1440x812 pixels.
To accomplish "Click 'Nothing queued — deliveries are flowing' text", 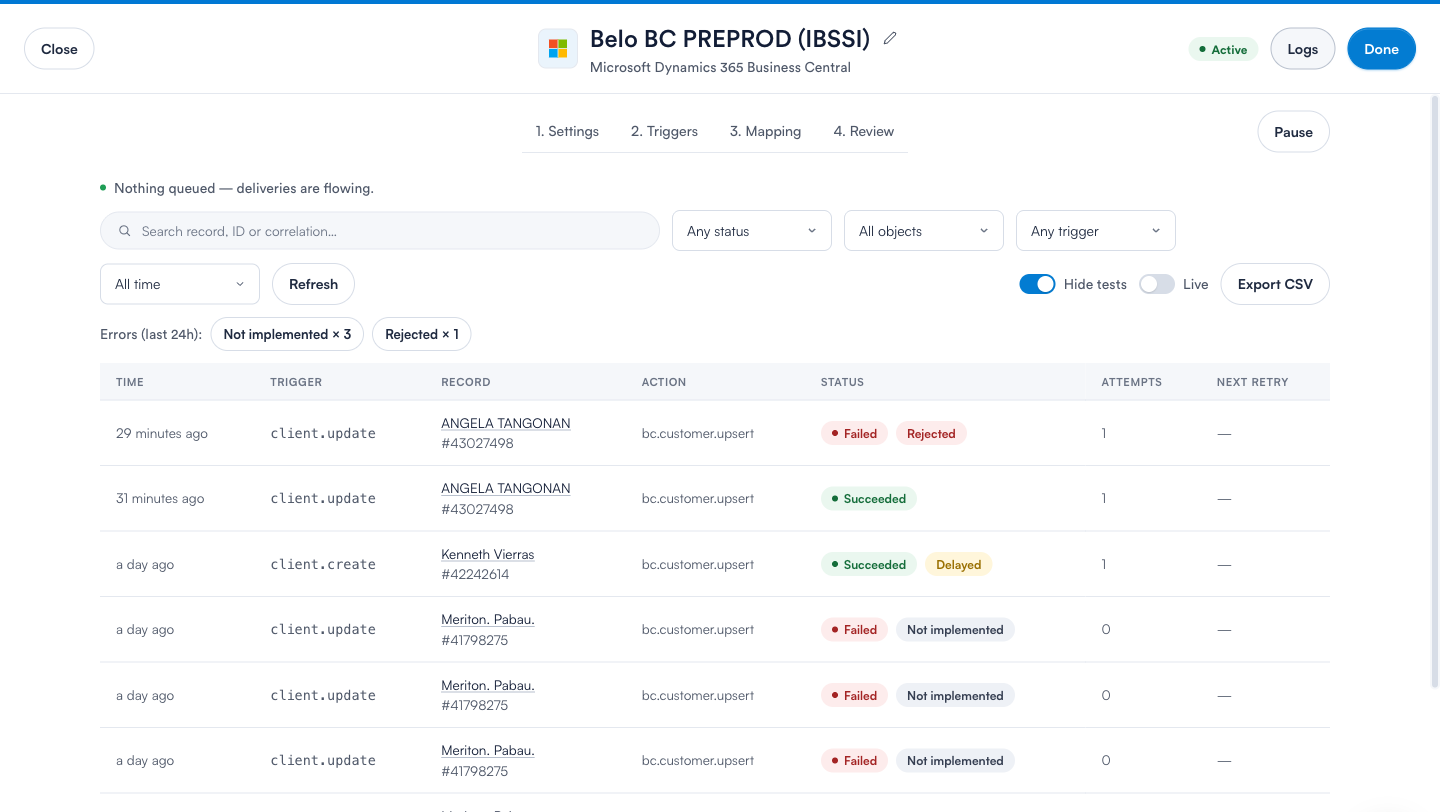I will coord(244,188).
